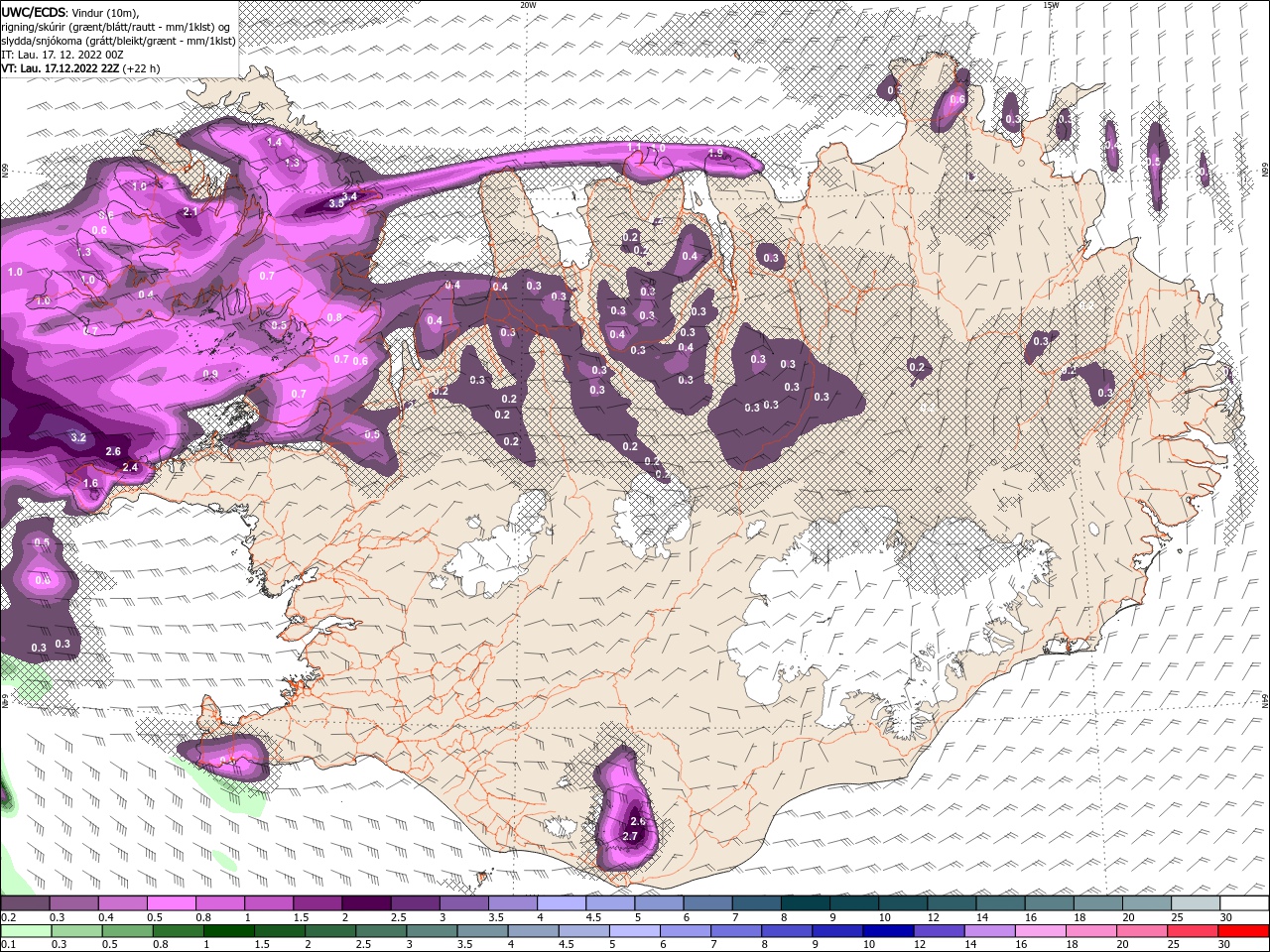The height and width of the screenshot is (952, 1270).
Task: Pick top-row swatch between 4 and 4.5
Action: (x=562, y=903)
